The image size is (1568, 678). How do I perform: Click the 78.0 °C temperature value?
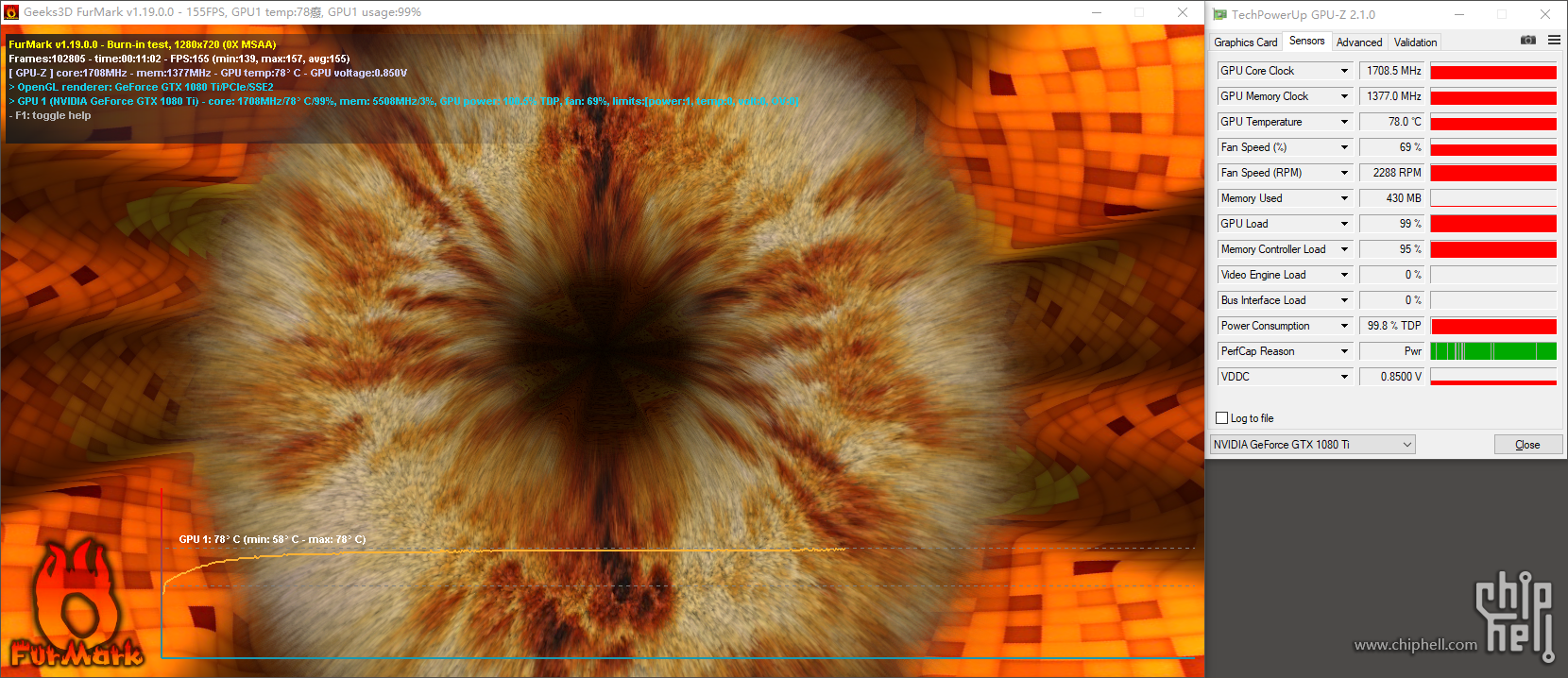(1392, 122)
